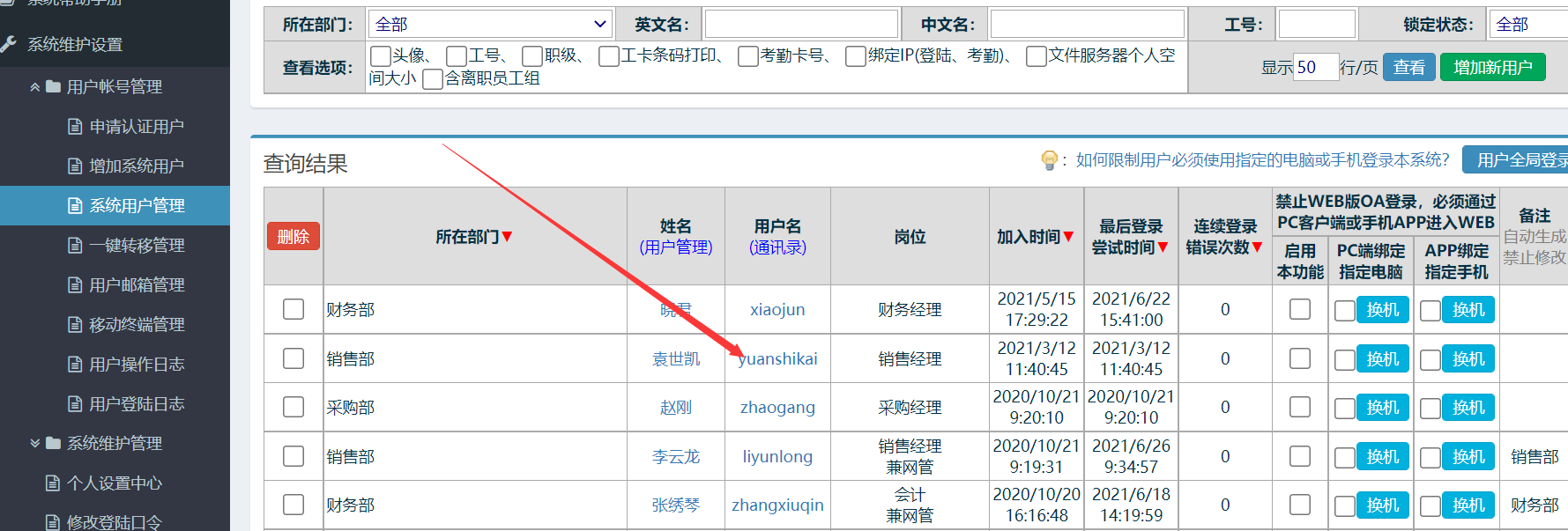Open the username link zhaogang

point(777,408)
